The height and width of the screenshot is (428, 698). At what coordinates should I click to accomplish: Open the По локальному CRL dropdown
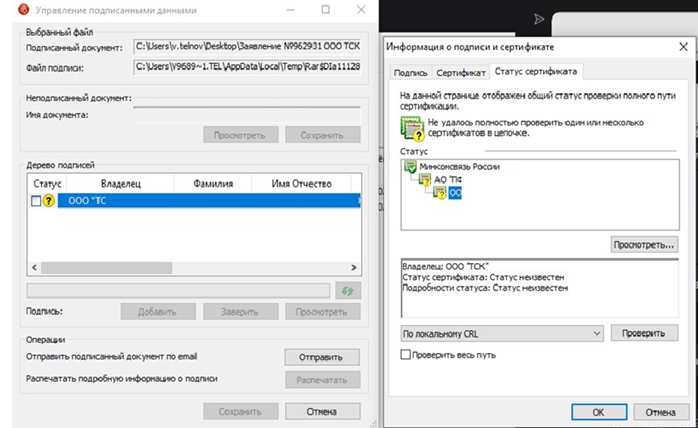click(x=501, y=332)
